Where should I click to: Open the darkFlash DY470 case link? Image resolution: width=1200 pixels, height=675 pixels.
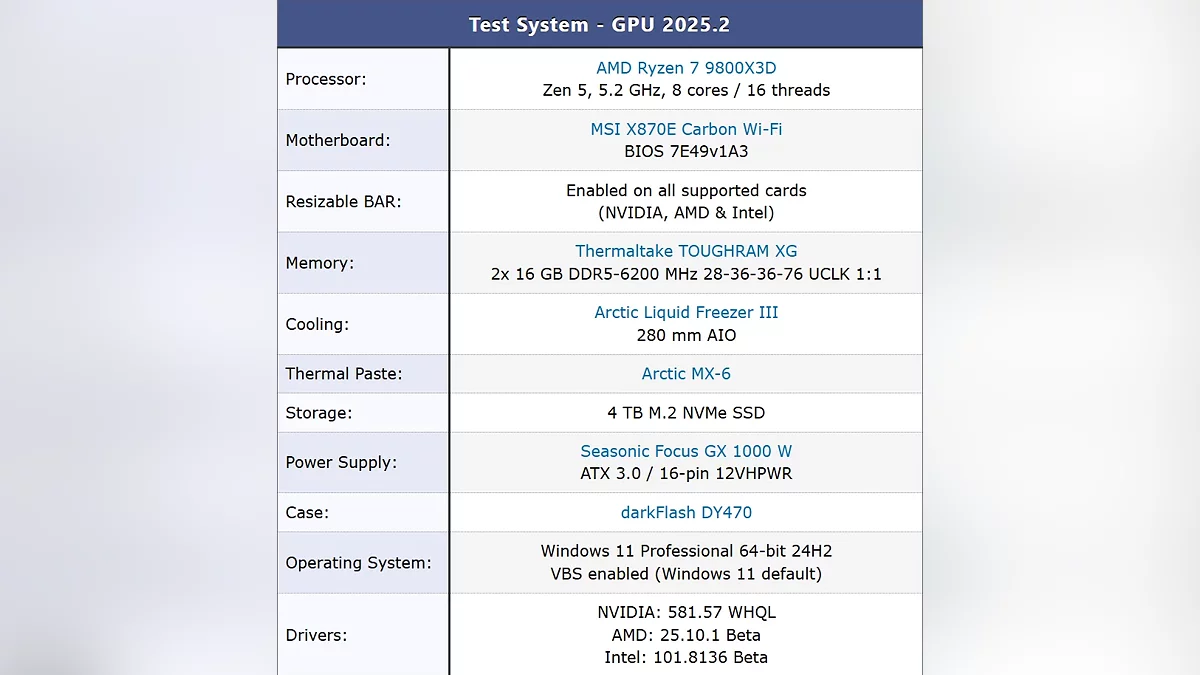pos(686,512)
